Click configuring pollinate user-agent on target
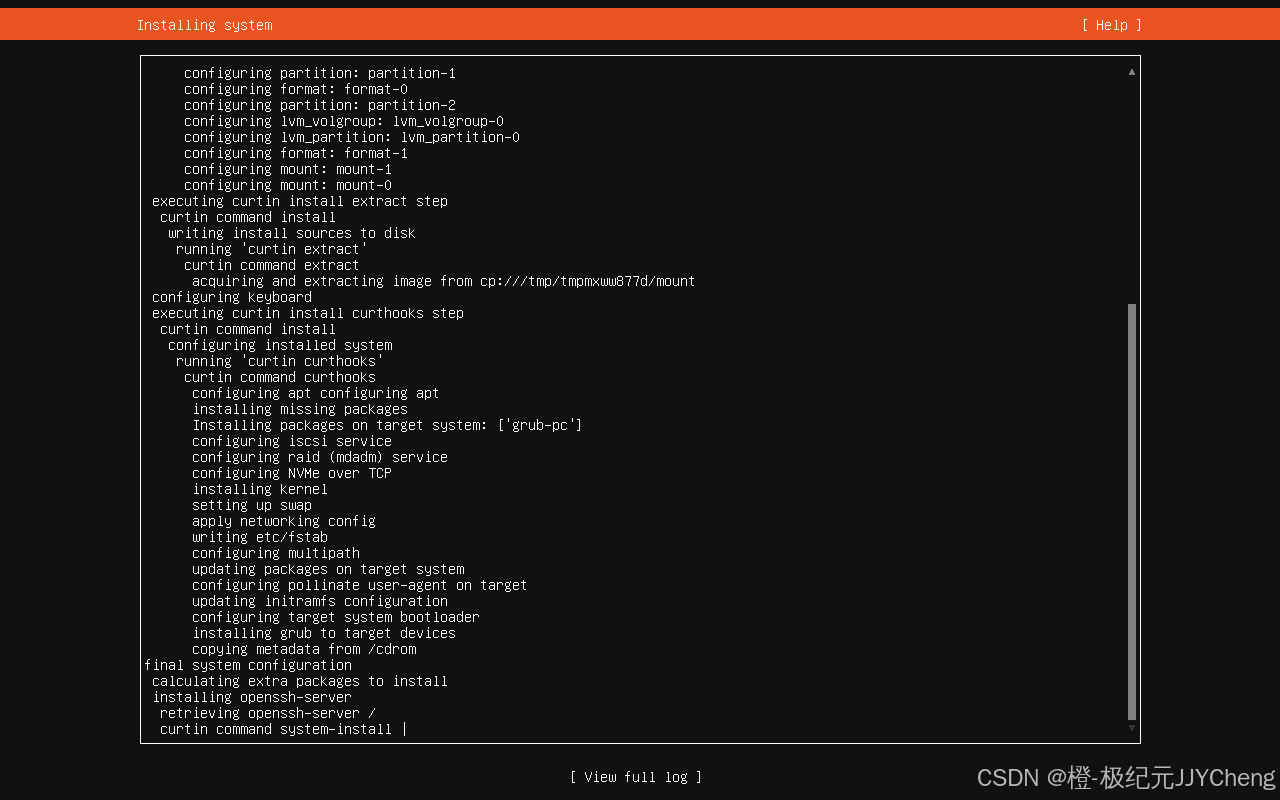The image size is (1280, 800). (360, 585)
